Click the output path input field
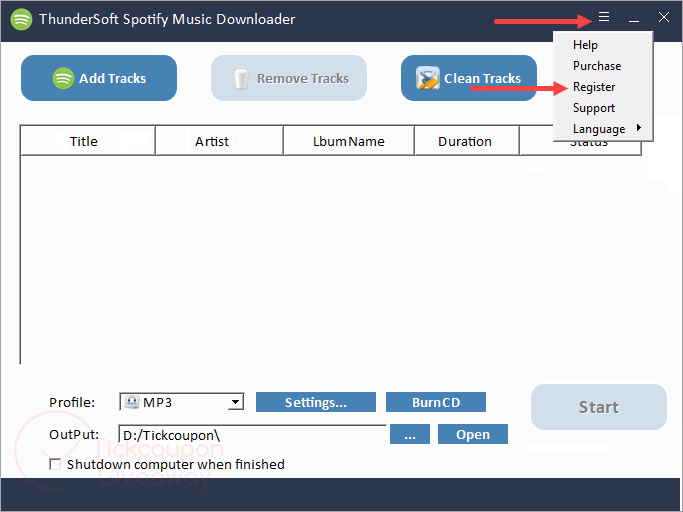The height and width of the screenshot is (512, 683). (252, 434)
